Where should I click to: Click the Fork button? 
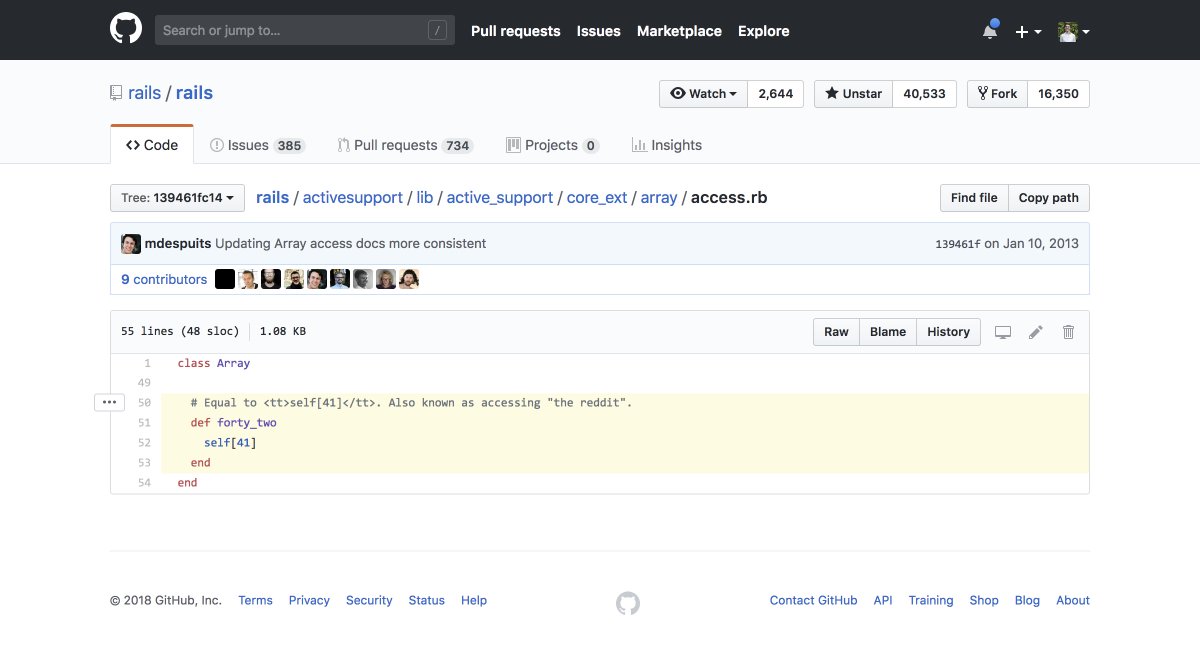tap(997, 94)
